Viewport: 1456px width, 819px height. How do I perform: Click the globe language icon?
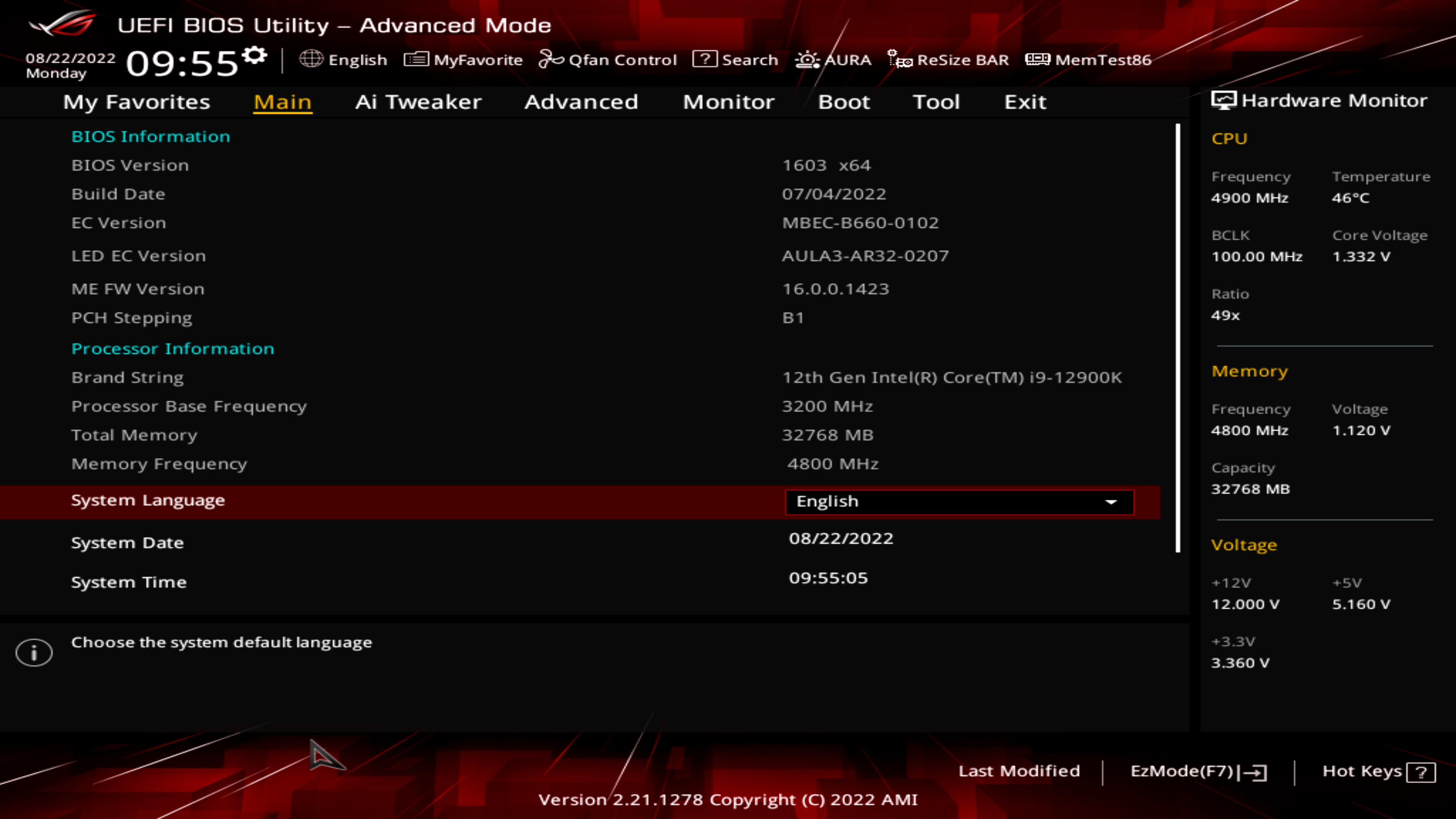pyautogui.click(x=311, y=59)
